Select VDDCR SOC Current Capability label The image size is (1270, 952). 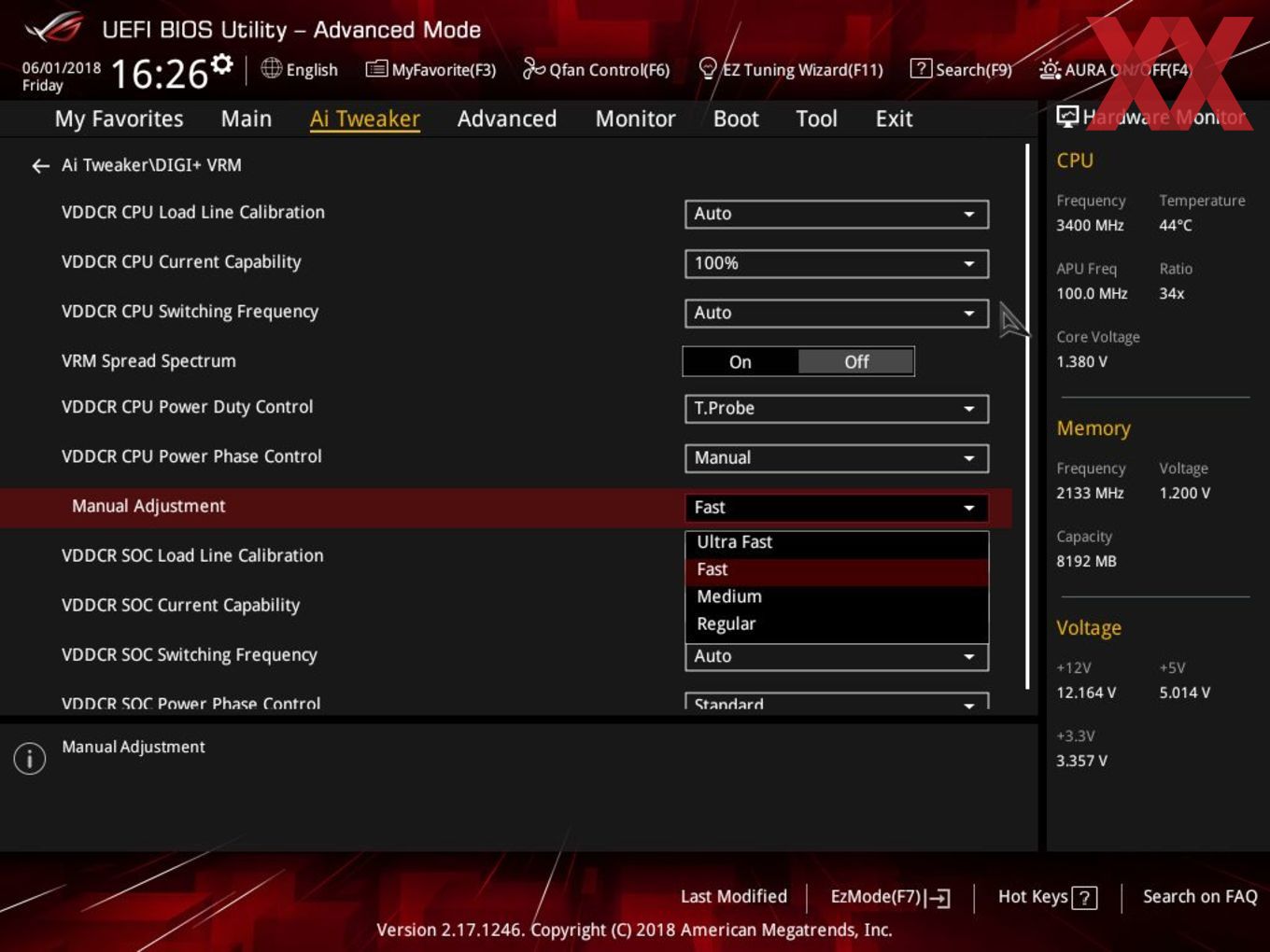tap(180, 605)
